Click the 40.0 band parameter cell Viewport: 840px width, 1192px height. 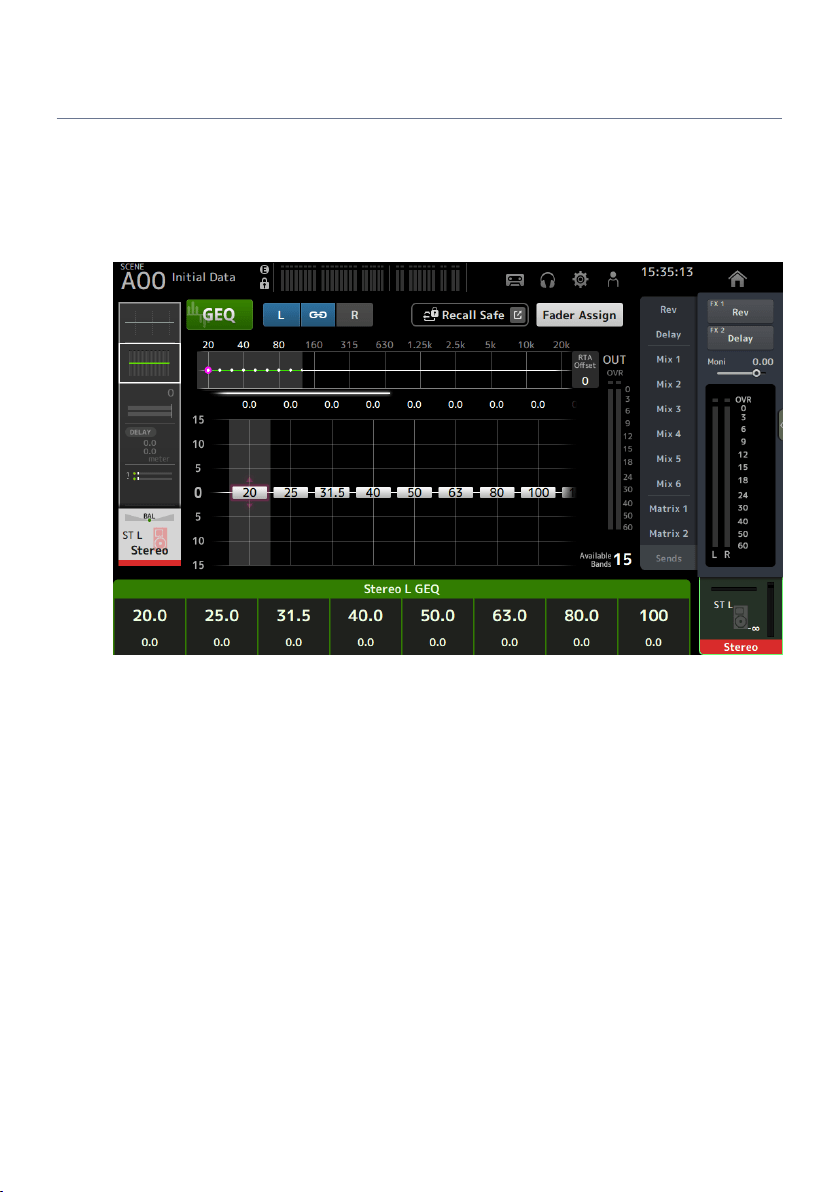pos(366,626)
